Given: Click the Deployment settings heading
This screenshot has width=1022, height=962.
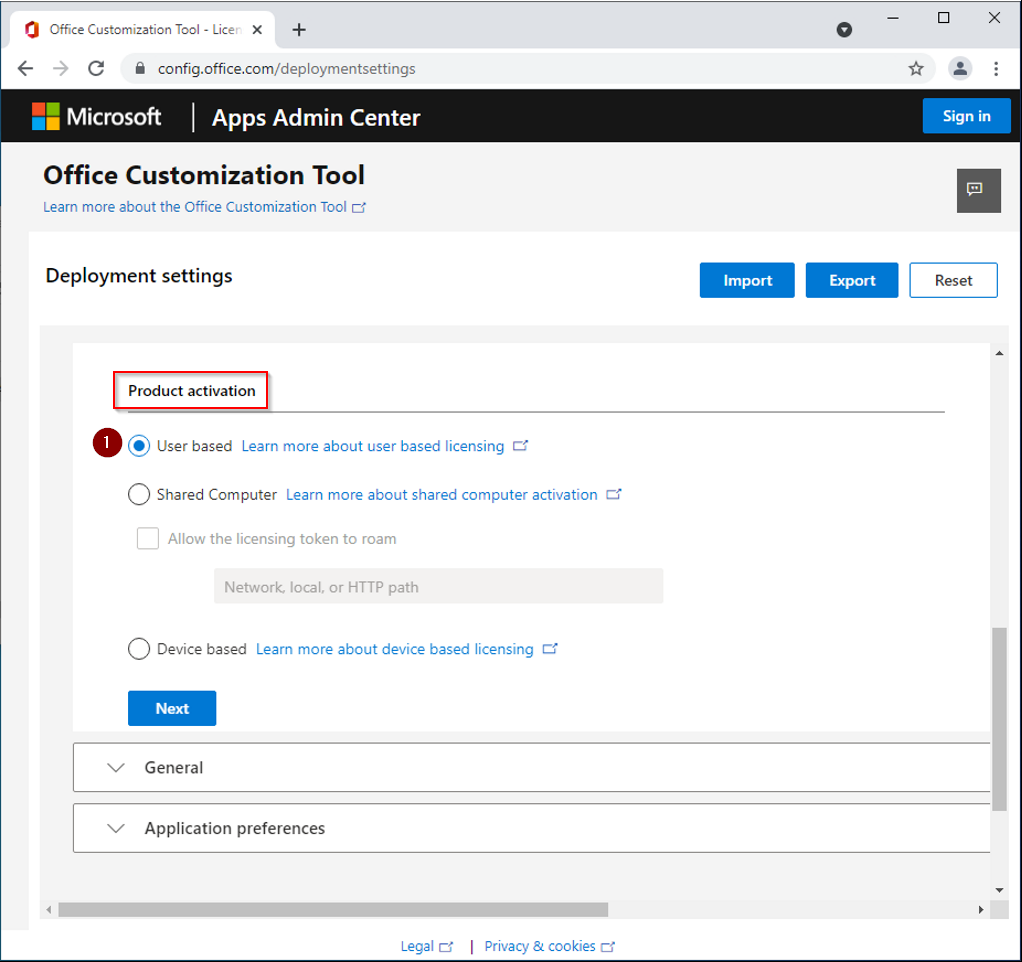Looking at the screenshot, I should [139, 276].
